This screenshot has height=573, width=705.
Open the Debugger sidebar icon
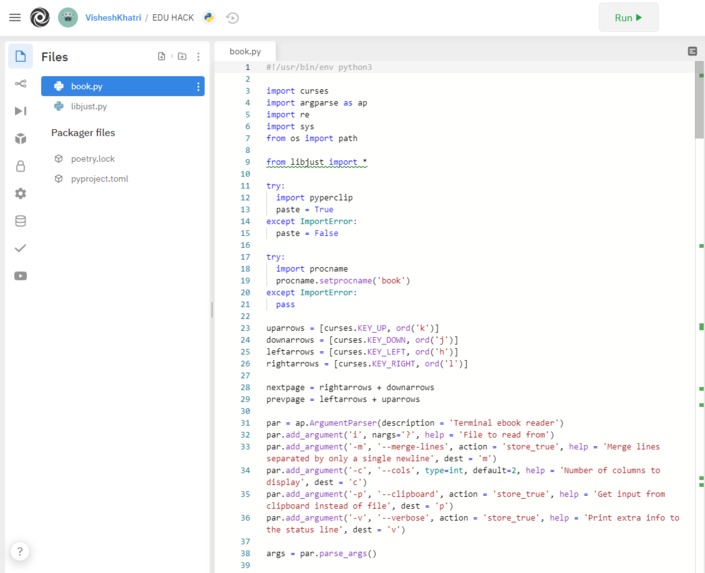click(x=20, y=111)
